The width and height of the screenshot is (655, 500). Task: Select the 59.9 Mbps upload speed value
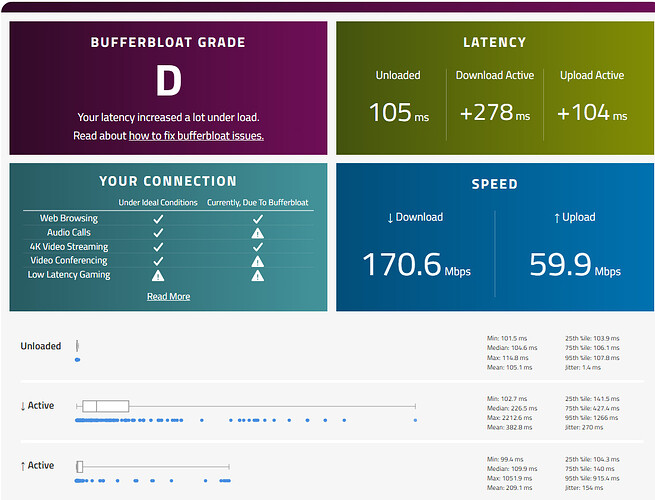pyautogui.click(x=575, y=264)
